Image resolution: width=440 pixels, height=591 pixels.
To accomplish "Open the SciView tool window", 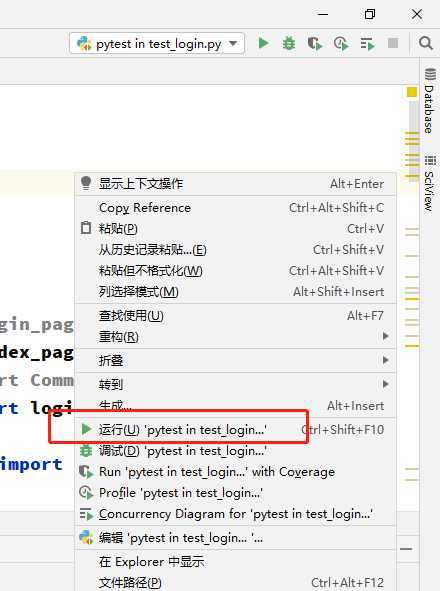I will pos(430,183).
